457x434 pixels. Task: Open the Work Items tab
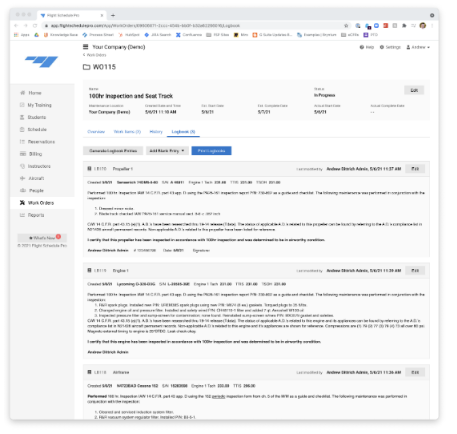click(x=127, y=132)
